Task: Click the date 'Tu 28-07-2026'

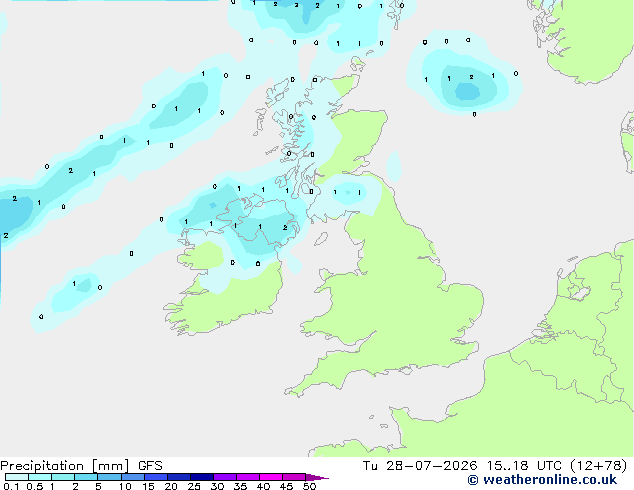Action: click(420, 466)
